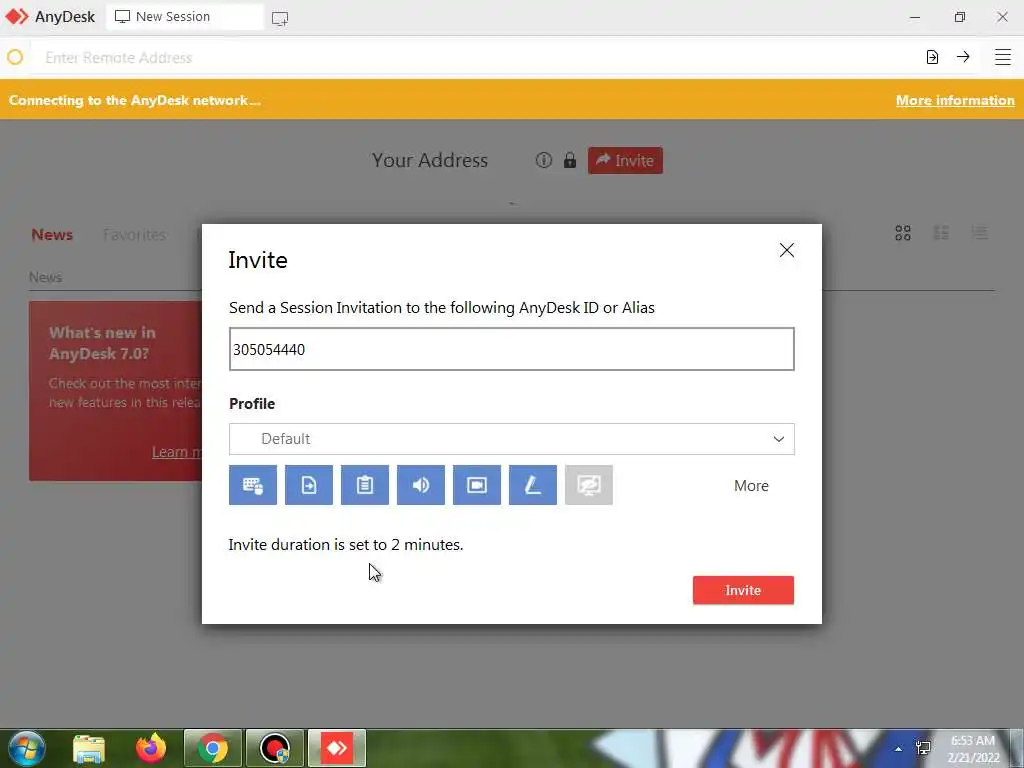1024x768 pixels.
Task: Toggle the greyed-out privacy screen permission
Action: (589, 485)
